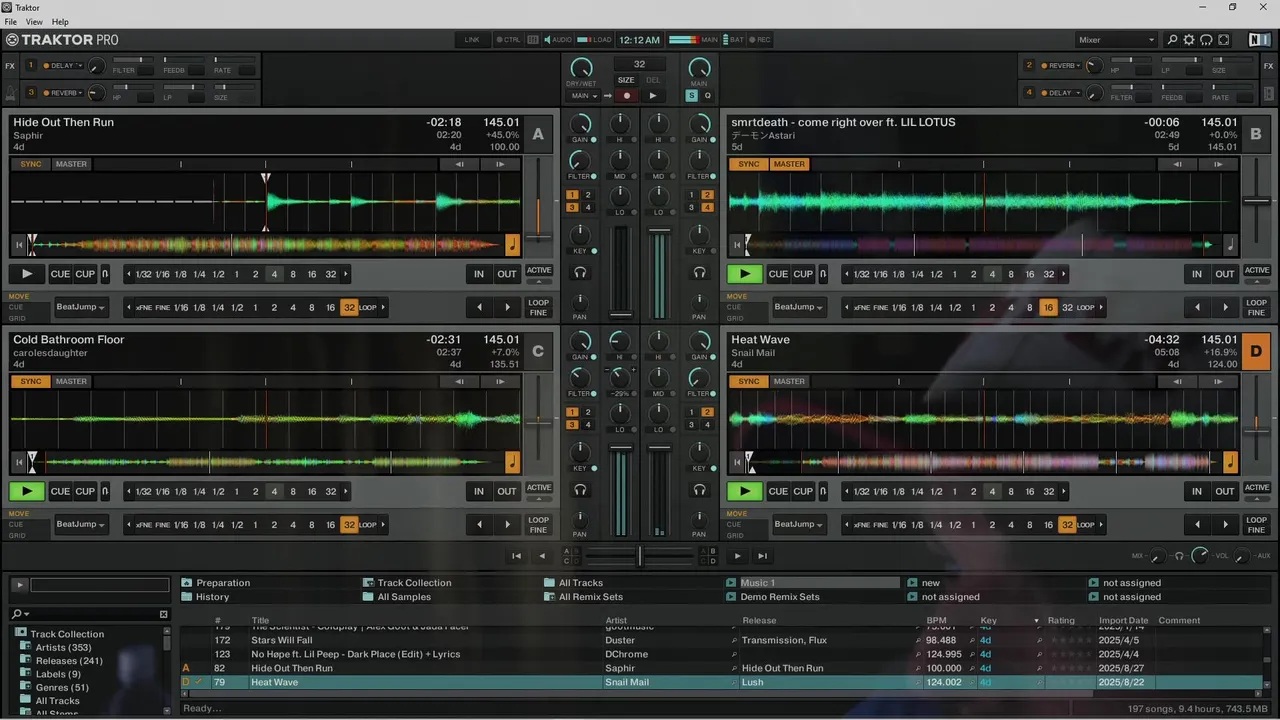1280x720 pixels.
Task: Set loop OUT point on deck B
Action: coord(1225,274)
